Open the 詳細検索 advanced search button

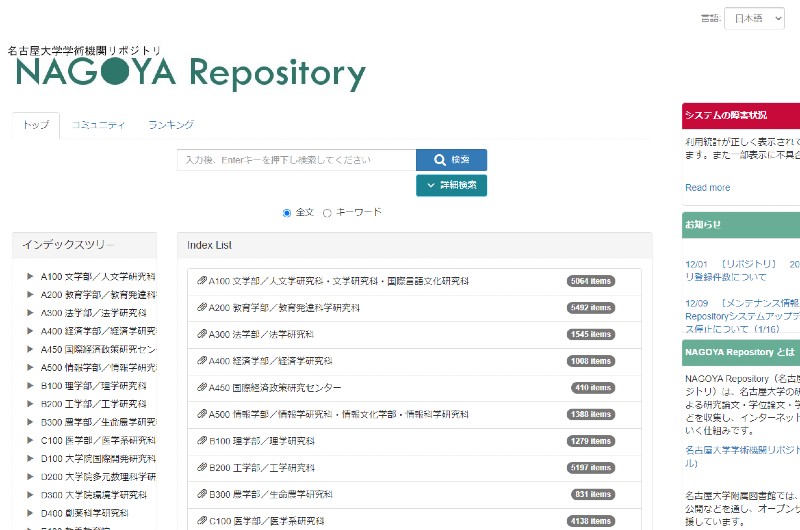click(x=451, y=185)
